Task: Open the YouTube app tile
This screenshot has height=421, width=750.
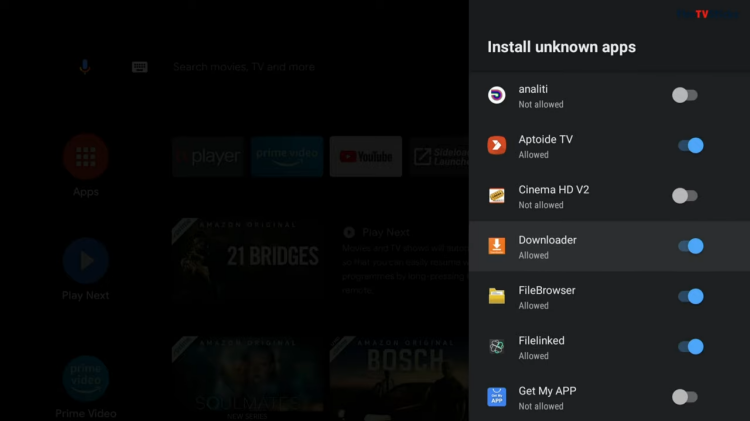Action: pyautogui.click(x=366, y=156)
